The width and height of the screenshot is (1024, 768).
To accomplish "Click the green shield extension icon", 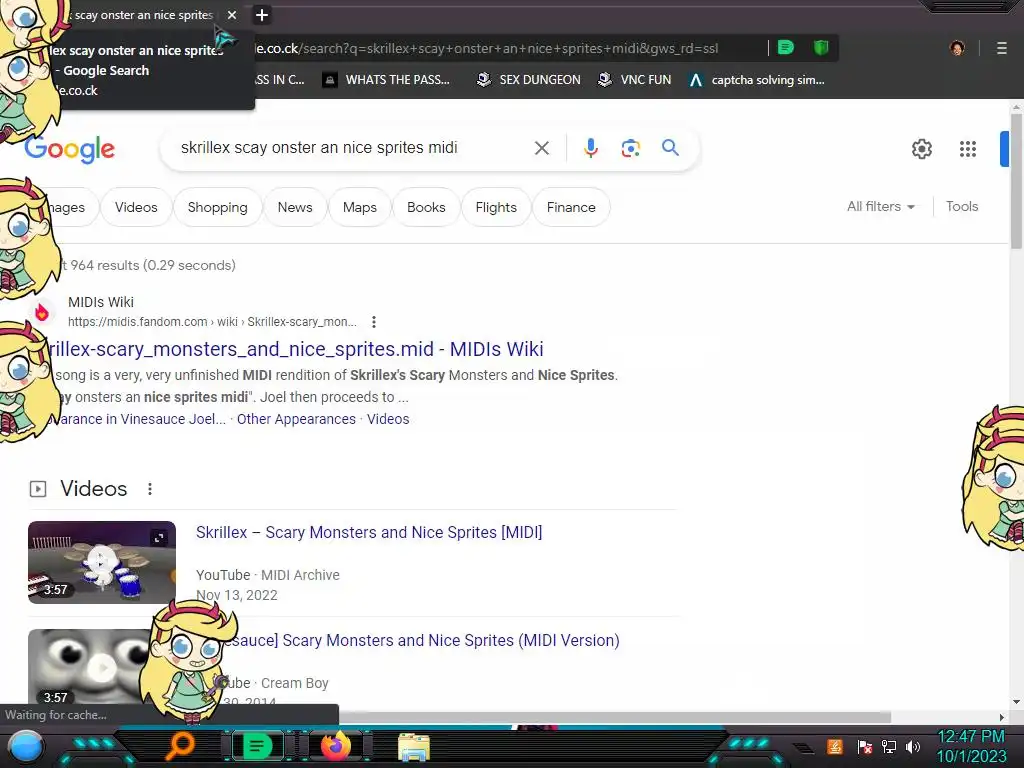I will coord(821,48).
